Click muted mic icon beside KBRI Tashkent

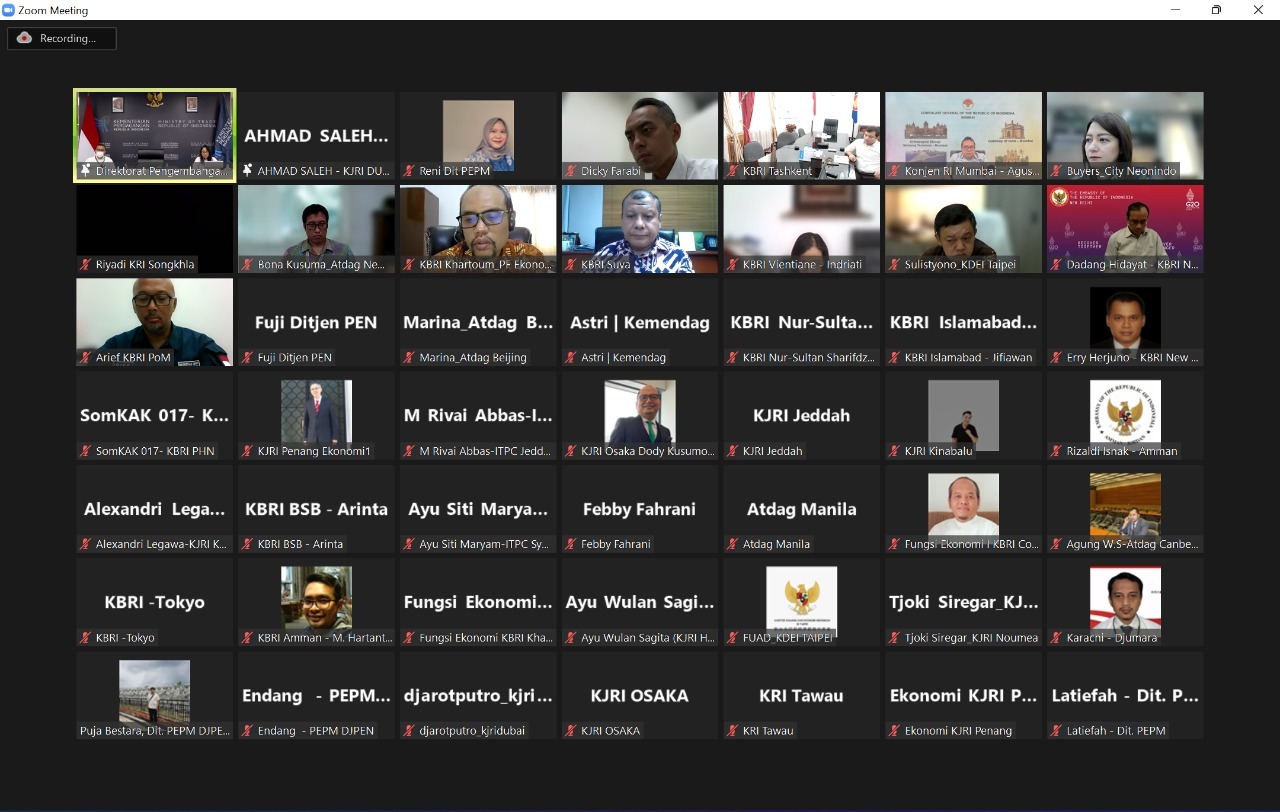734,171
